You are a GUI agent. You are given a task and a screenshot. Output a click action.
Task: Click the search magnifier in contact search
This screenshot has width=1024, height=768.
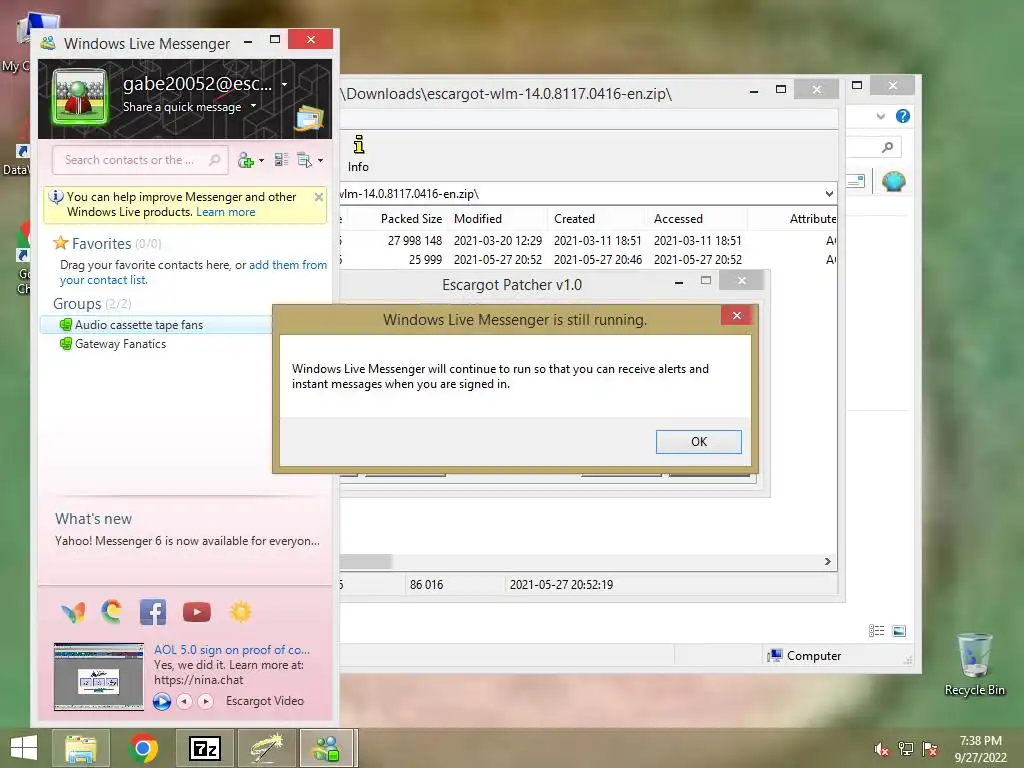click(x=214, y=160)
